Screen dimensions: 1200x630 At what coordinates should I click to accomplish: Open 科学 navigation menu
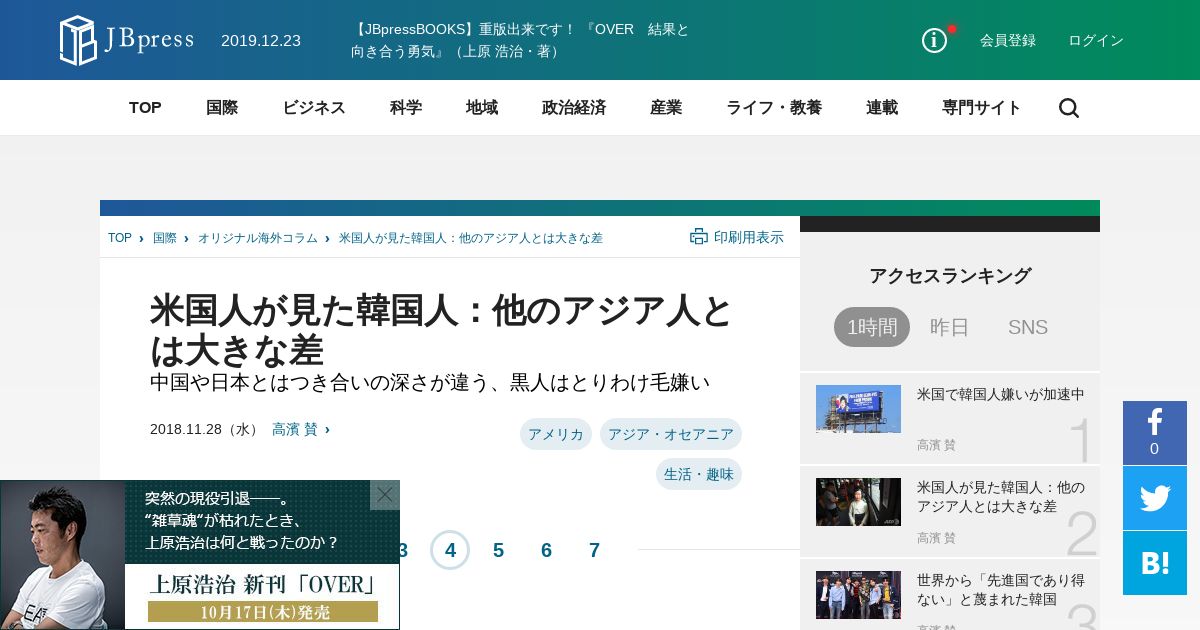click(406, 108)
